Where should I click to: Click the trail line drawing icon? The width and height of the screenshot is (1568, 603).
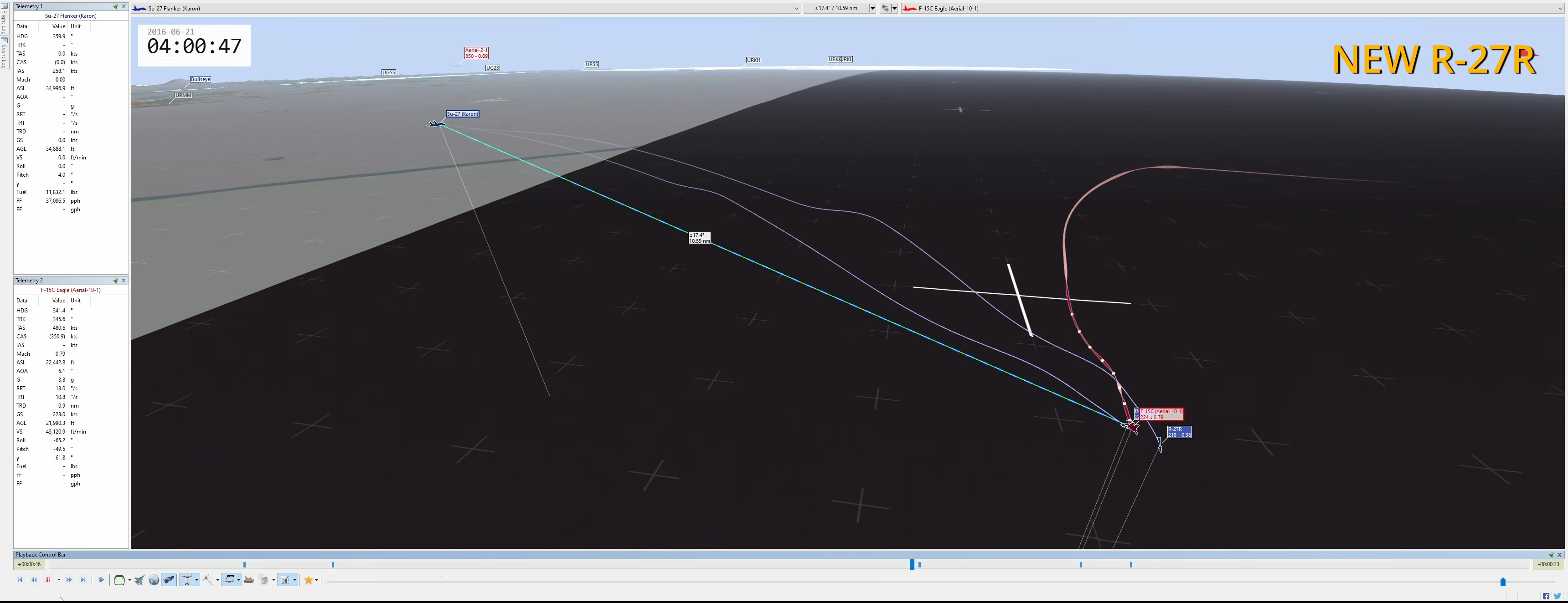pos(207,580)
